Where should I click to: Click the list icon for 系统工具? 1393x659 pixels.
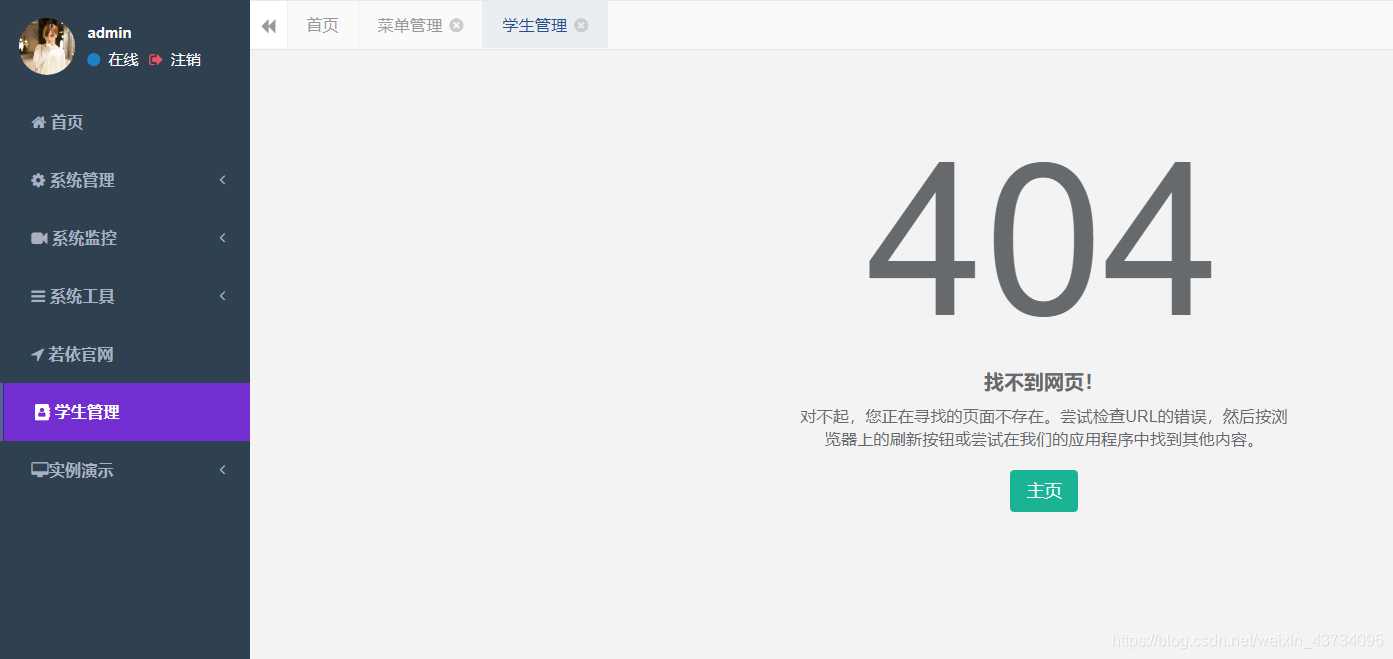click(x=38, y=296)
